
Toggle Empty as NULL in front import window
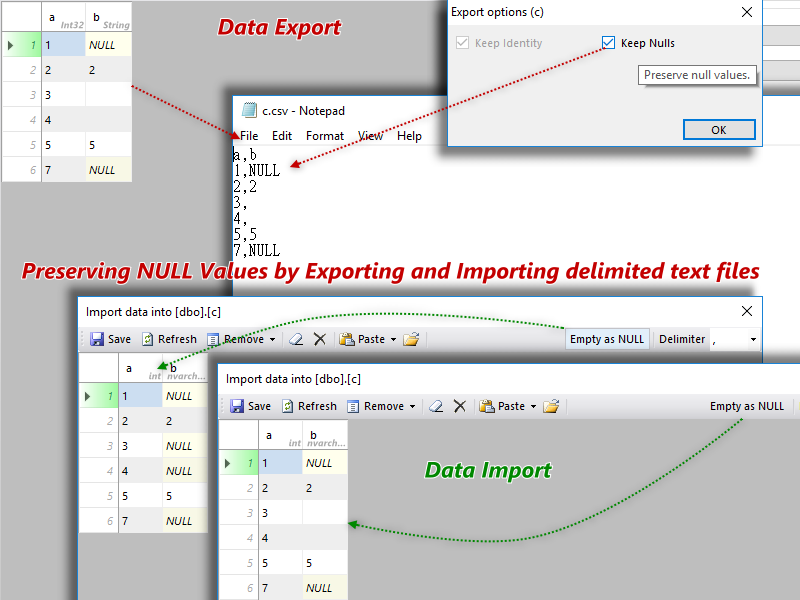(746, 406)
